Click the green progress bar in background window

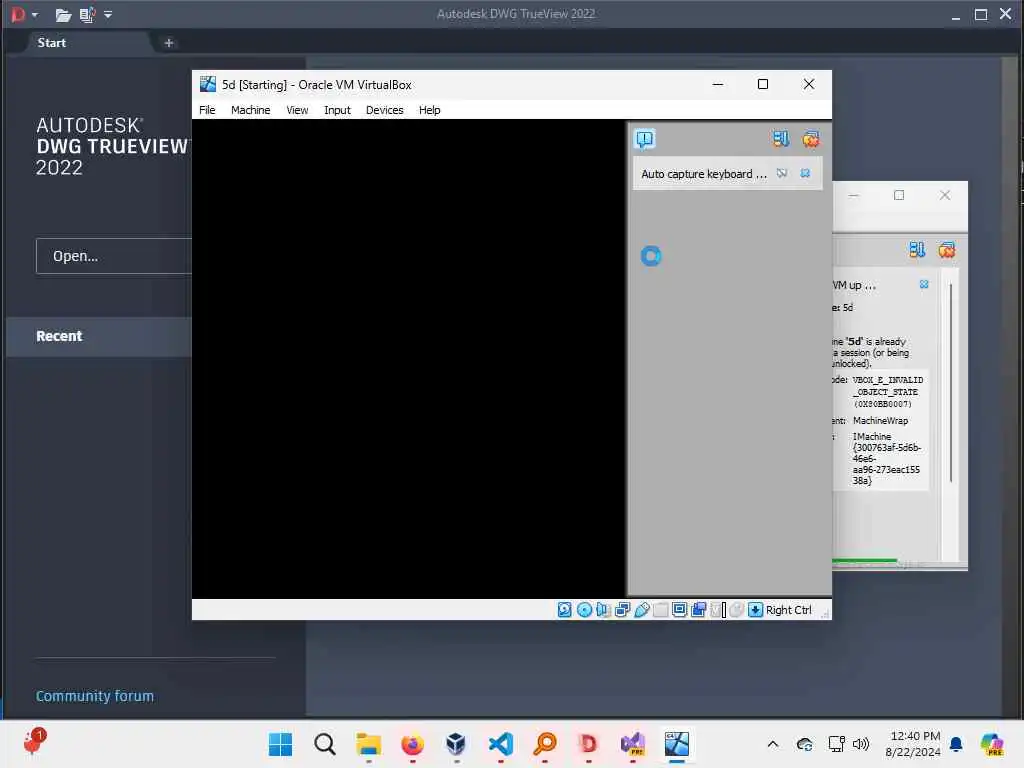tap(865, 560)
